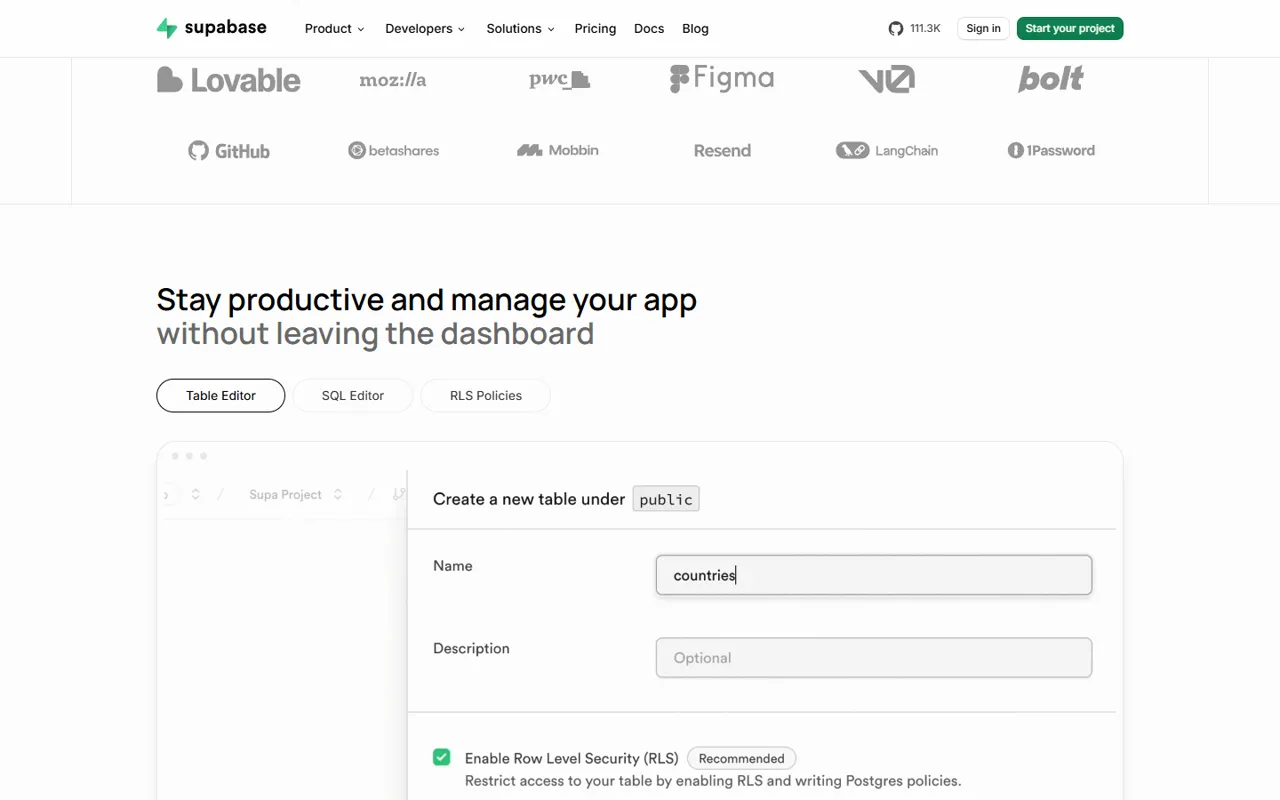Go to the Blog
Screen dimensions: 1280x800
pos(695,29)
